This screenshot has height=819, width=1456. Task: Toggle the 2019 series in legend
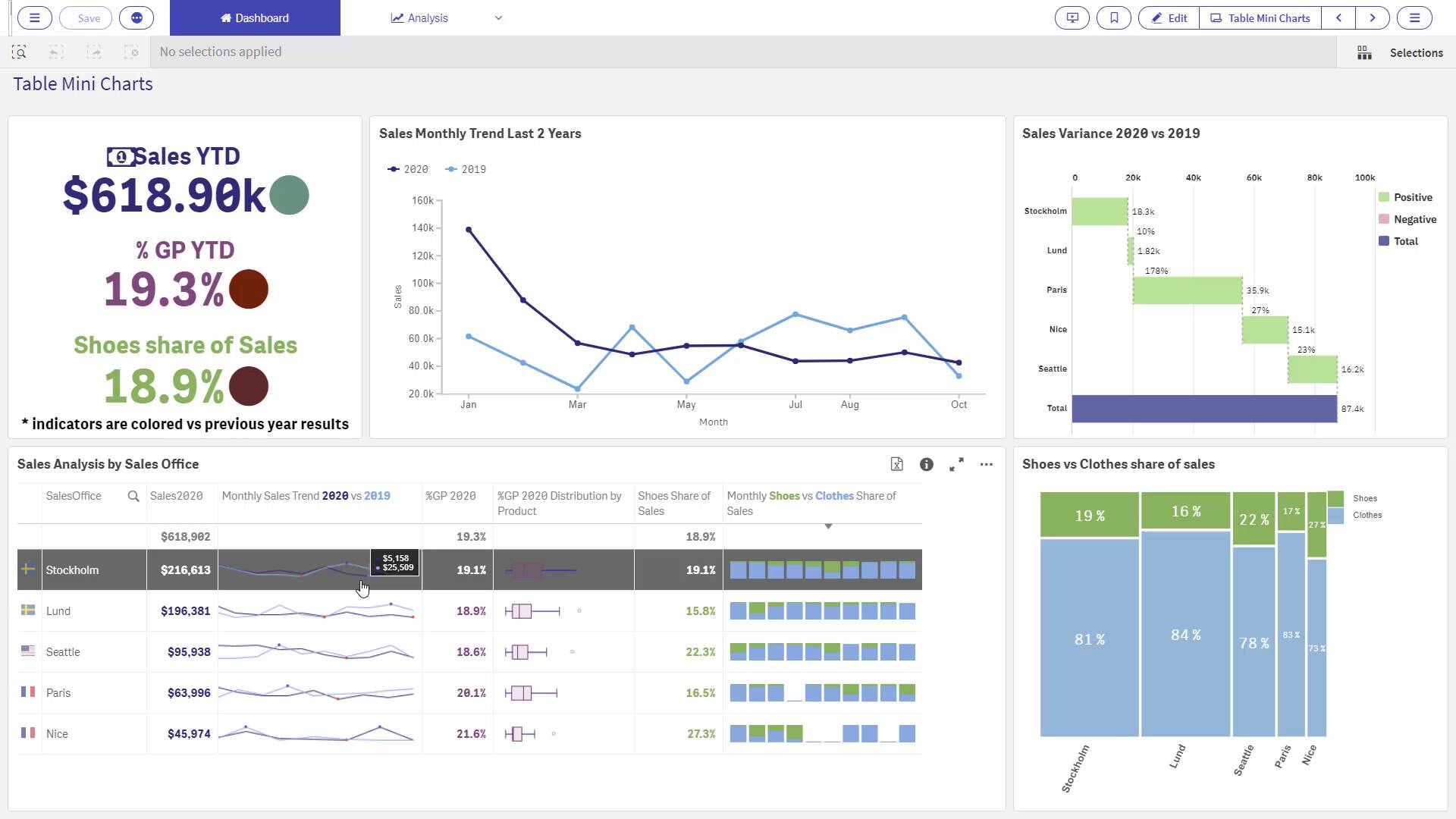tap(466, 169)
